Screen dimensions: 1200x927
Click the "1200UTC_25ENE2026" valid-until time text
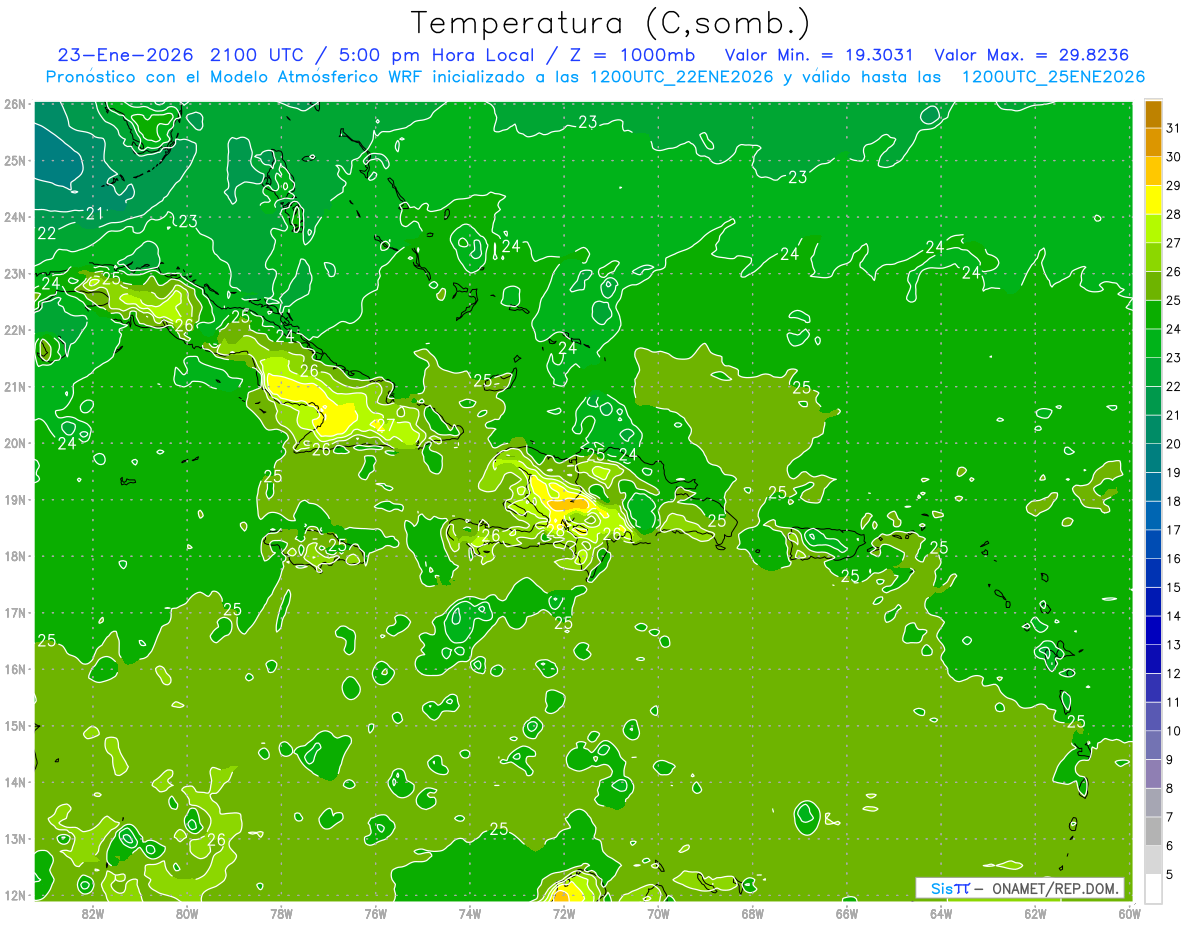(1053, 77)
